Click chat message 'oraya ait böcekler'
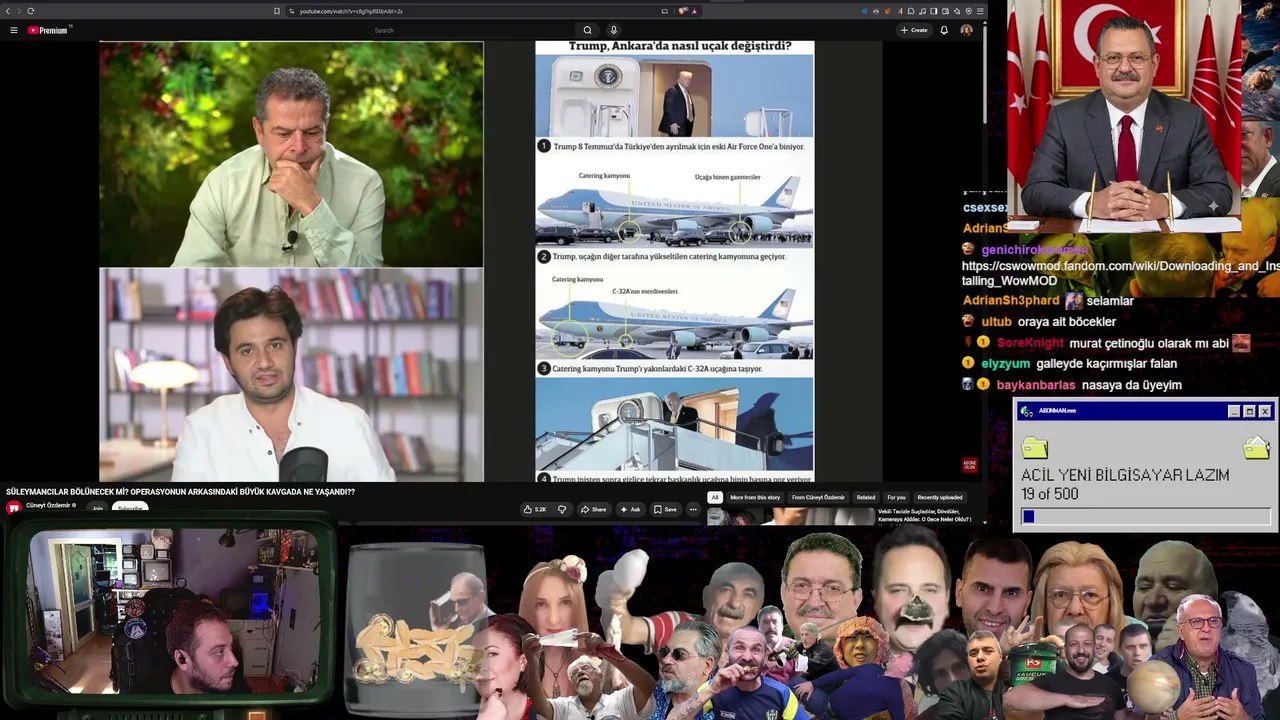The image size is (1280, 720). click(x=1066, y=322)
